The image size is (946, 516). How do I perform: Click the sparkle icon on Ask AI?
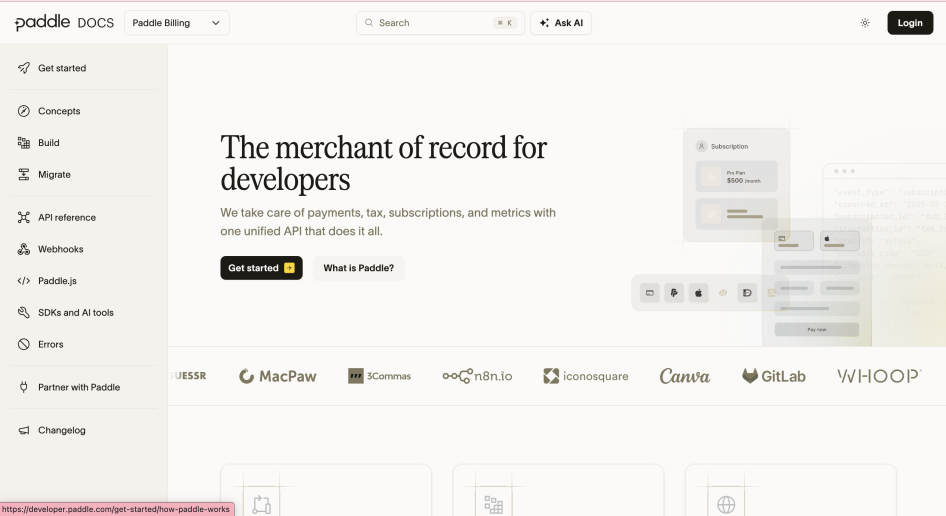[544, 23]
